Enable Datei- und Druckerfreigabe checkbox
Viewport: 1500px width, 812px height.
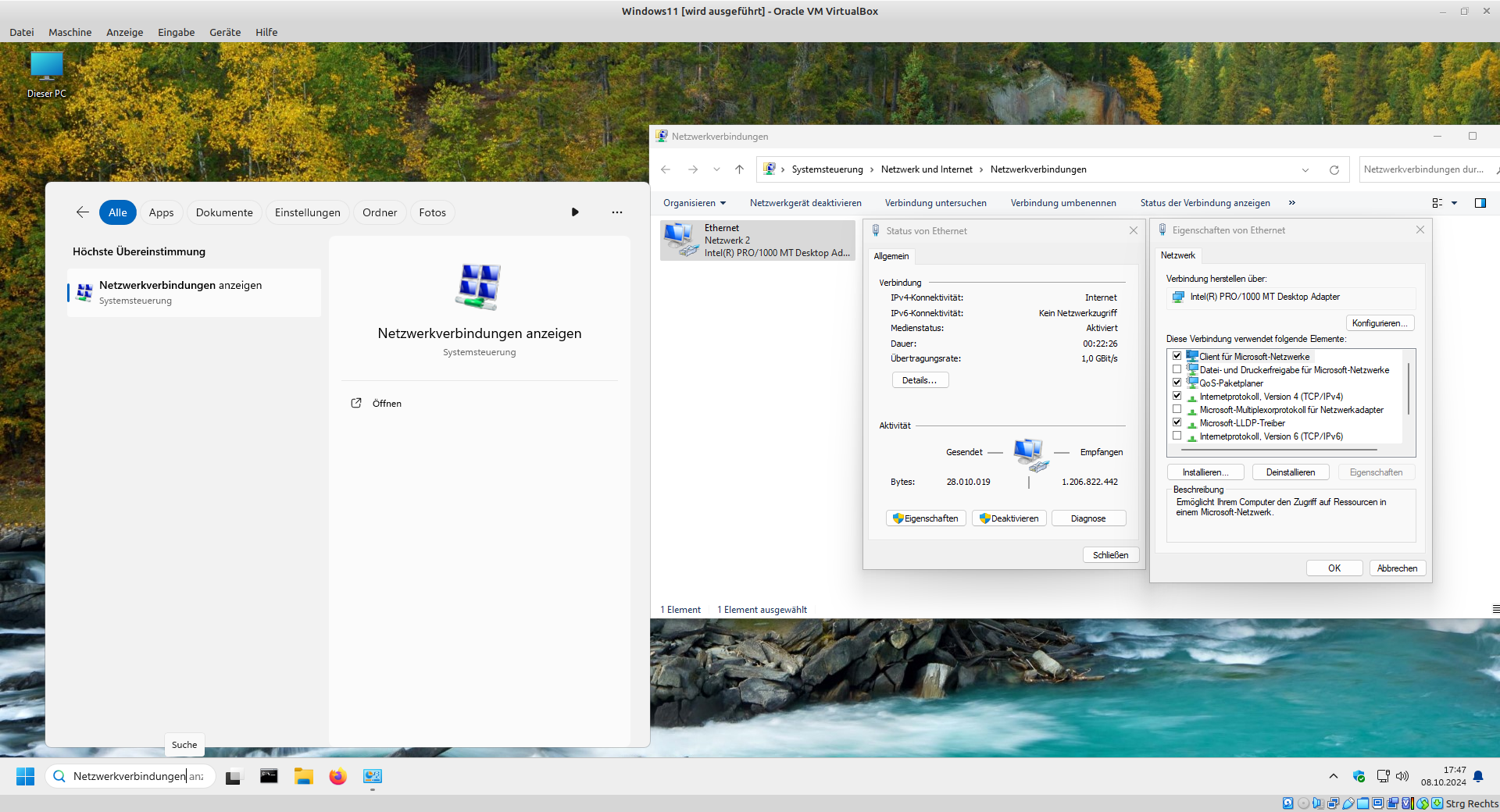click(1177, 369)
